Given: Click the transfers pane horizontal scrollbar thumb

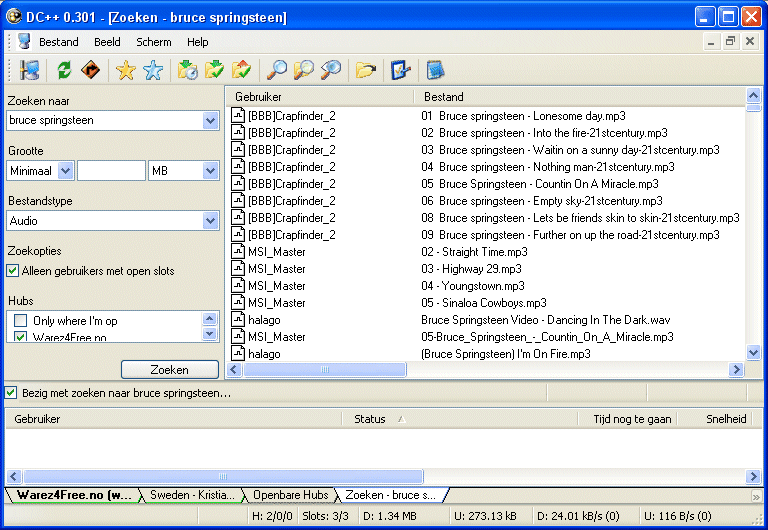Looking at the screenshot, I should pyautogui.click(x=223, y=476).
